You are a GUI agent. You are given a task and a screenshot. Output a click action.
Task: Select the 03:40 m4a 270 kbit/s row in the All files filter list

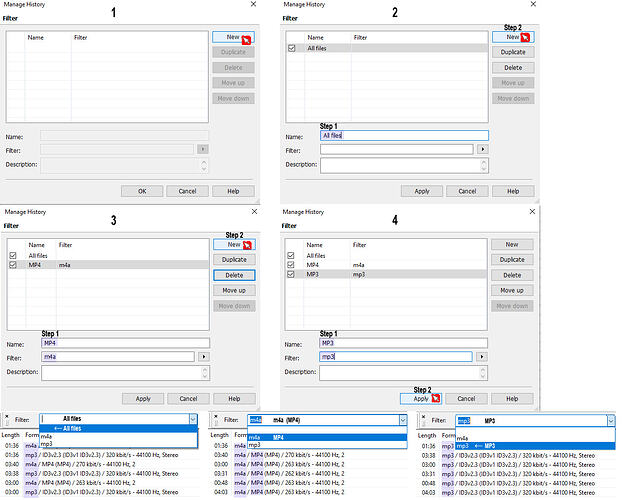(x=71, y=464)
